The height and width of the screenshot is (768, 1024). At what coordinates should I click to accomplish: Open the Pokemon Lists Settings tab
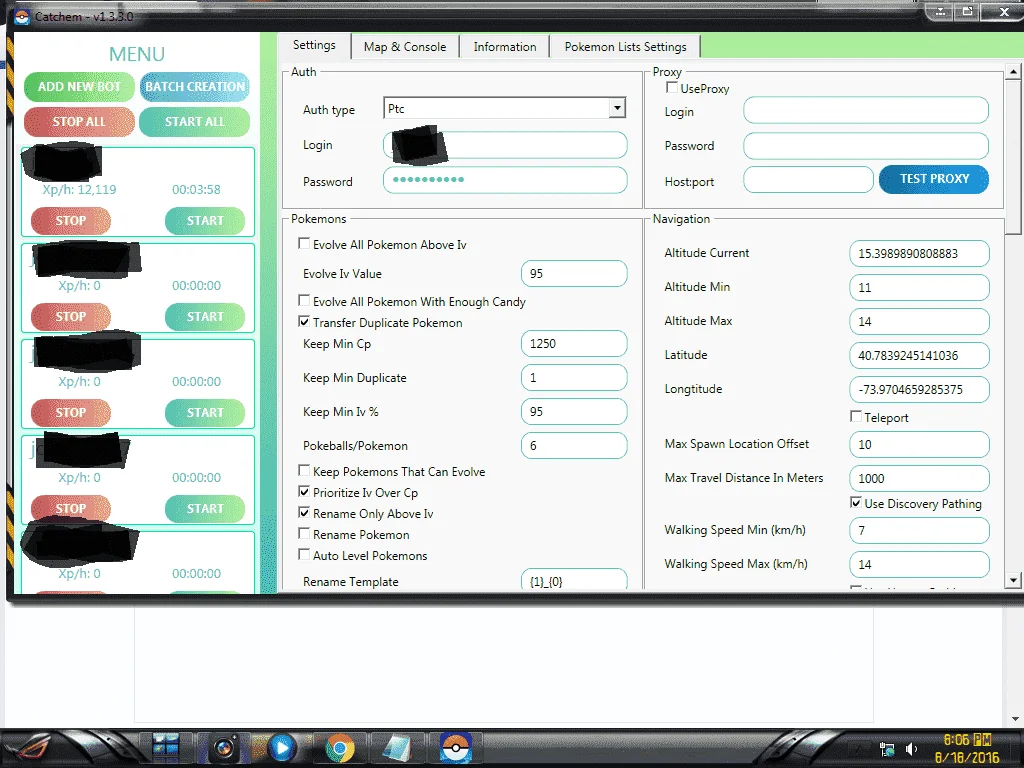coord(626,47)
